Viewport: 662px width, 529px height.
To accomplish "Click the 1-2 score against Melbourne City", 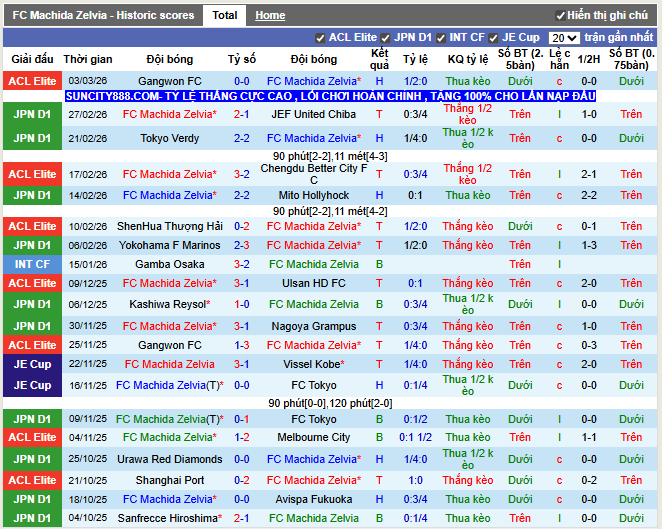I will tap(242, 437).
